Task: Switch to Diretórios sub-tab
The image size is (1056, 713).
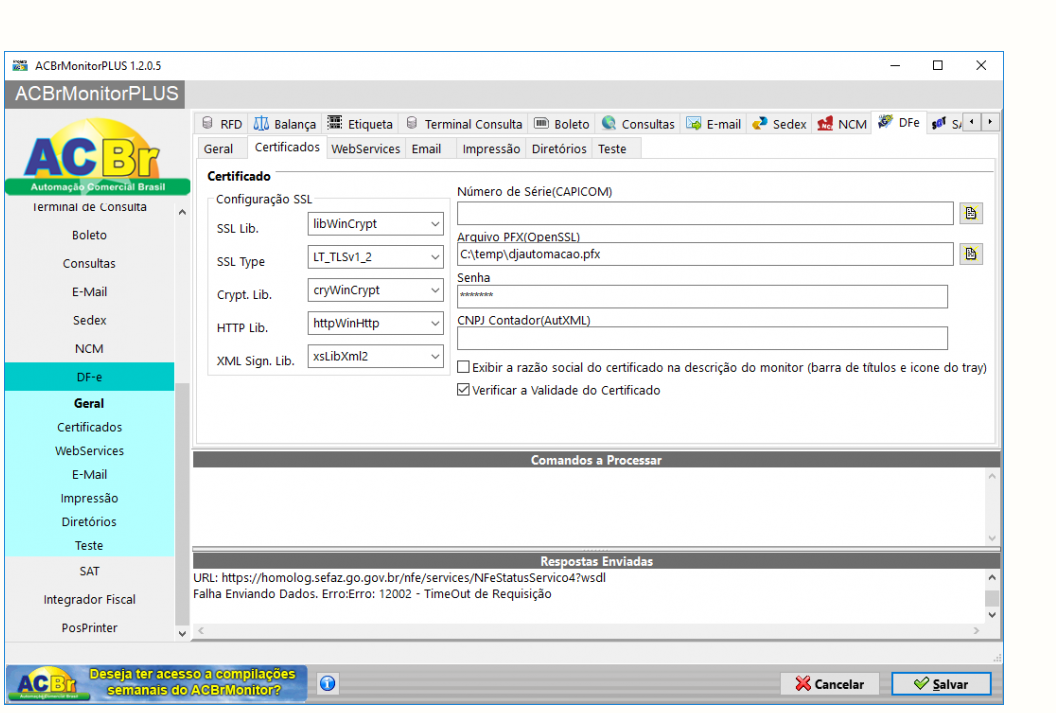Action: click(x=559, y=149)
